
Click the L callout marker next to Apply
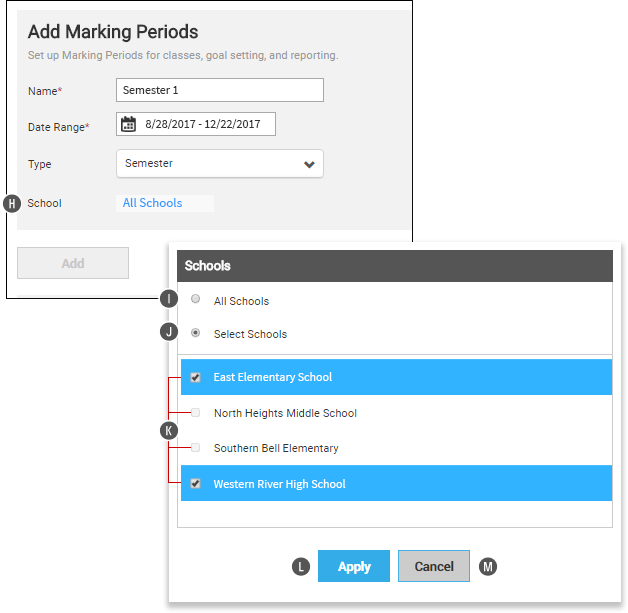[301, 567]
